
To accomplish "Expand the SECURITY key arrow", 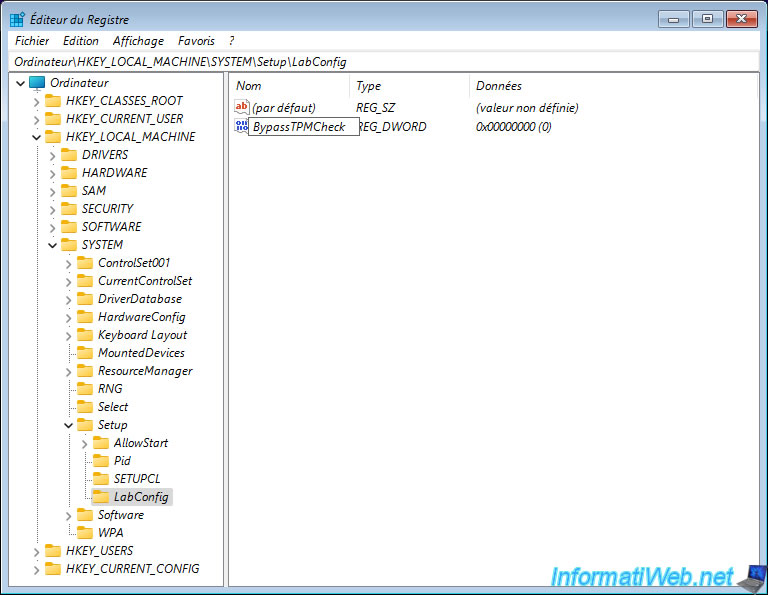I will (x=52, y=210).
